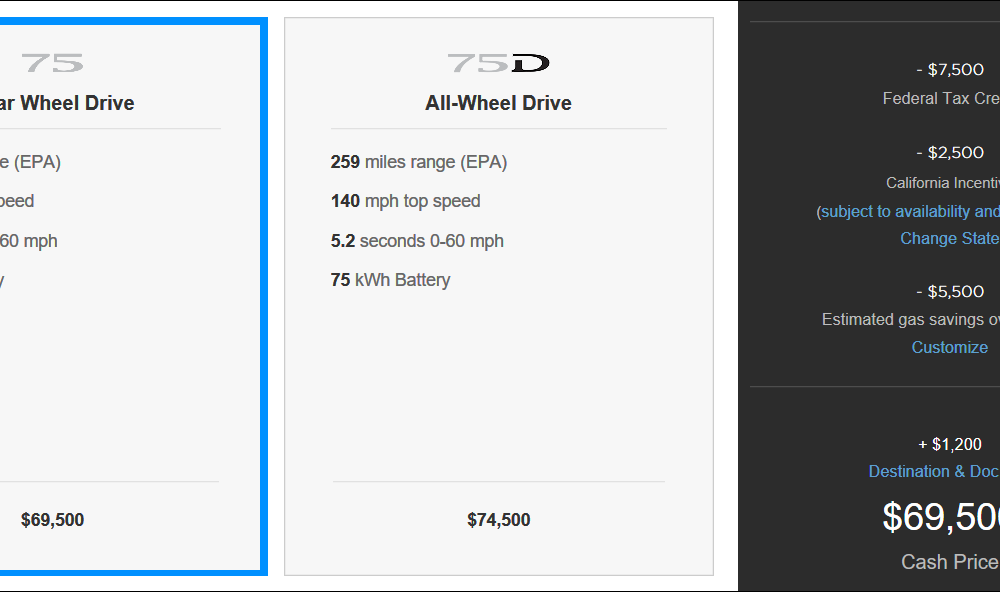Click the $2,500 California Incentive amount
The width and height of the screenshot is (1000, 592).
[950, 152]
